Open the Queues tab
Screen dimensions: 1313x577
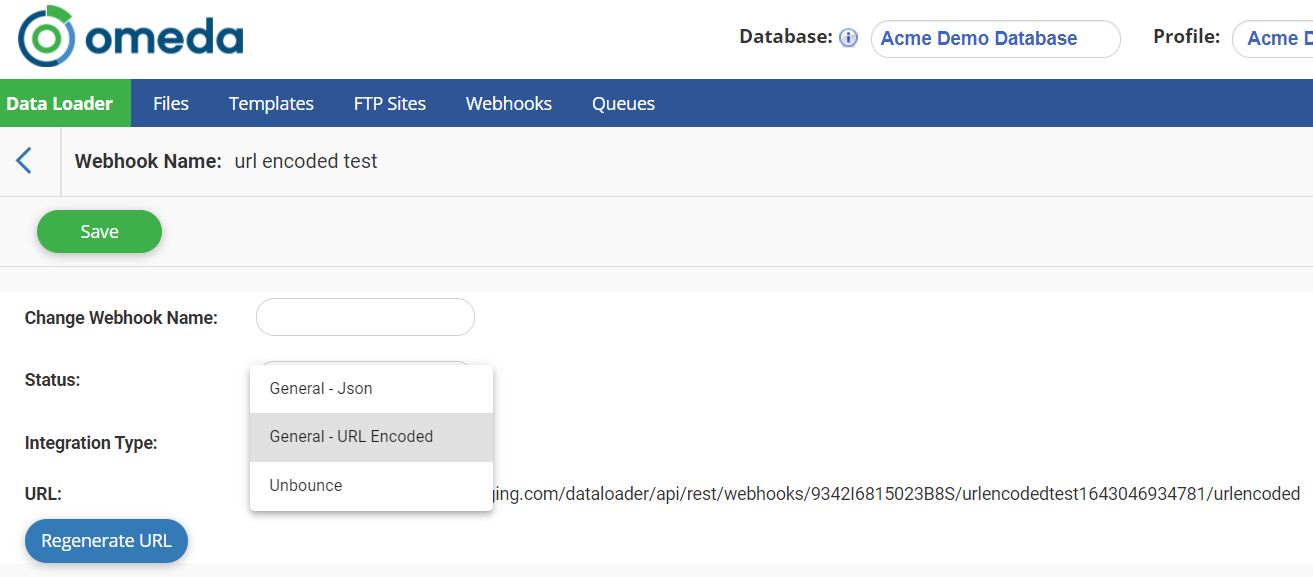point(623,104)
